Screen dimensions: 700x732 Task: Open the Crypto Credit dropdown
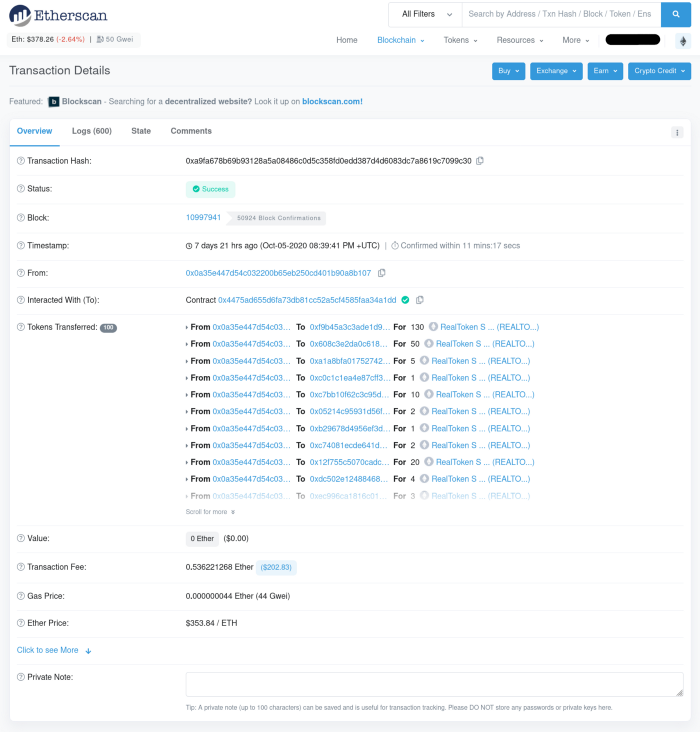pyautogui.click(x=659, y=71)
